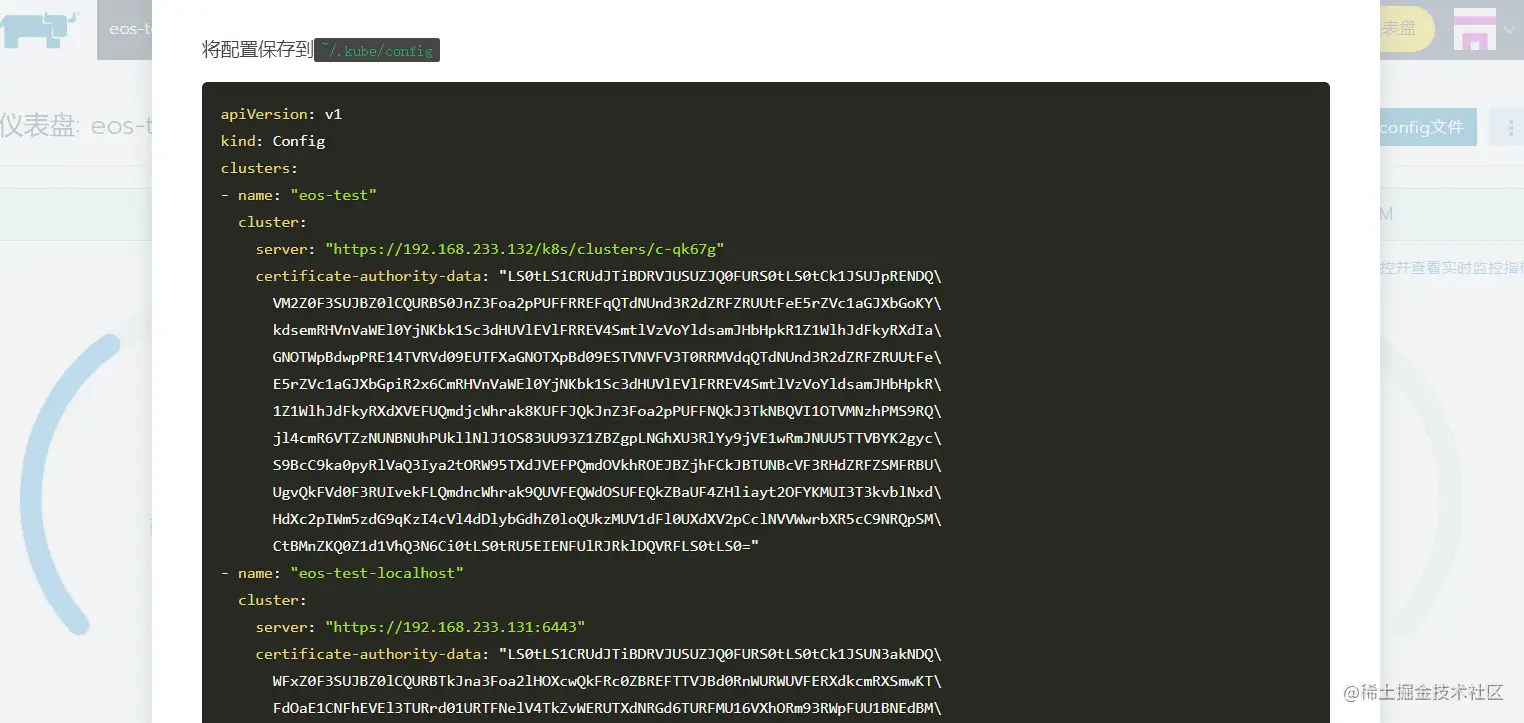The height and width of the screenshot is (723, 1524).
Task: Click the first certificate-authority-data key
Action: tap(369, 276)
